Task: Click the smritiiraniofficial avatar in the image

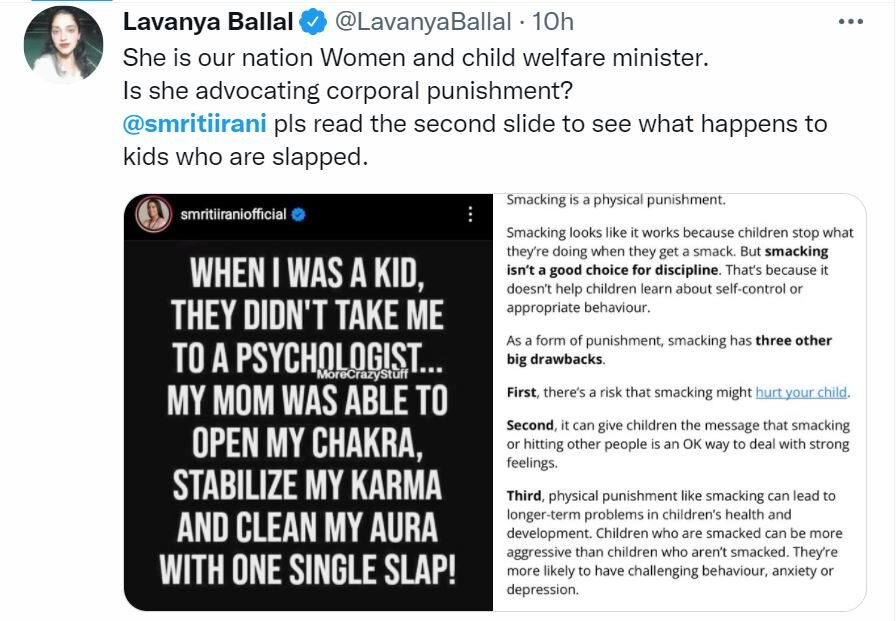Action: (153, 214)
